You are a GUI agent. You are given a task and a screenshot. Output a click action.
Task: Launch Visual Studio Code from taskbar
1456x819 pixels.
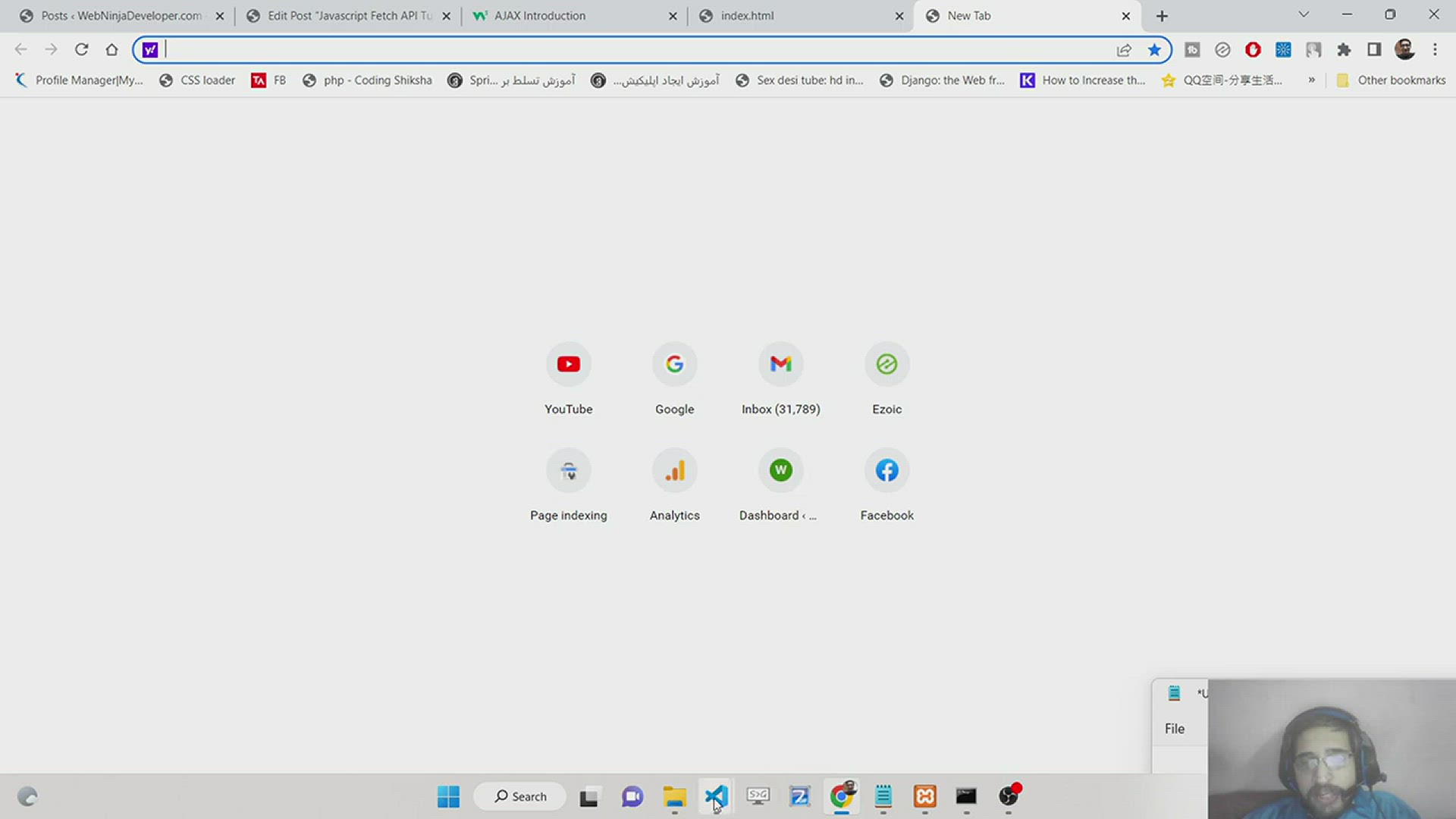coord(716,796)
